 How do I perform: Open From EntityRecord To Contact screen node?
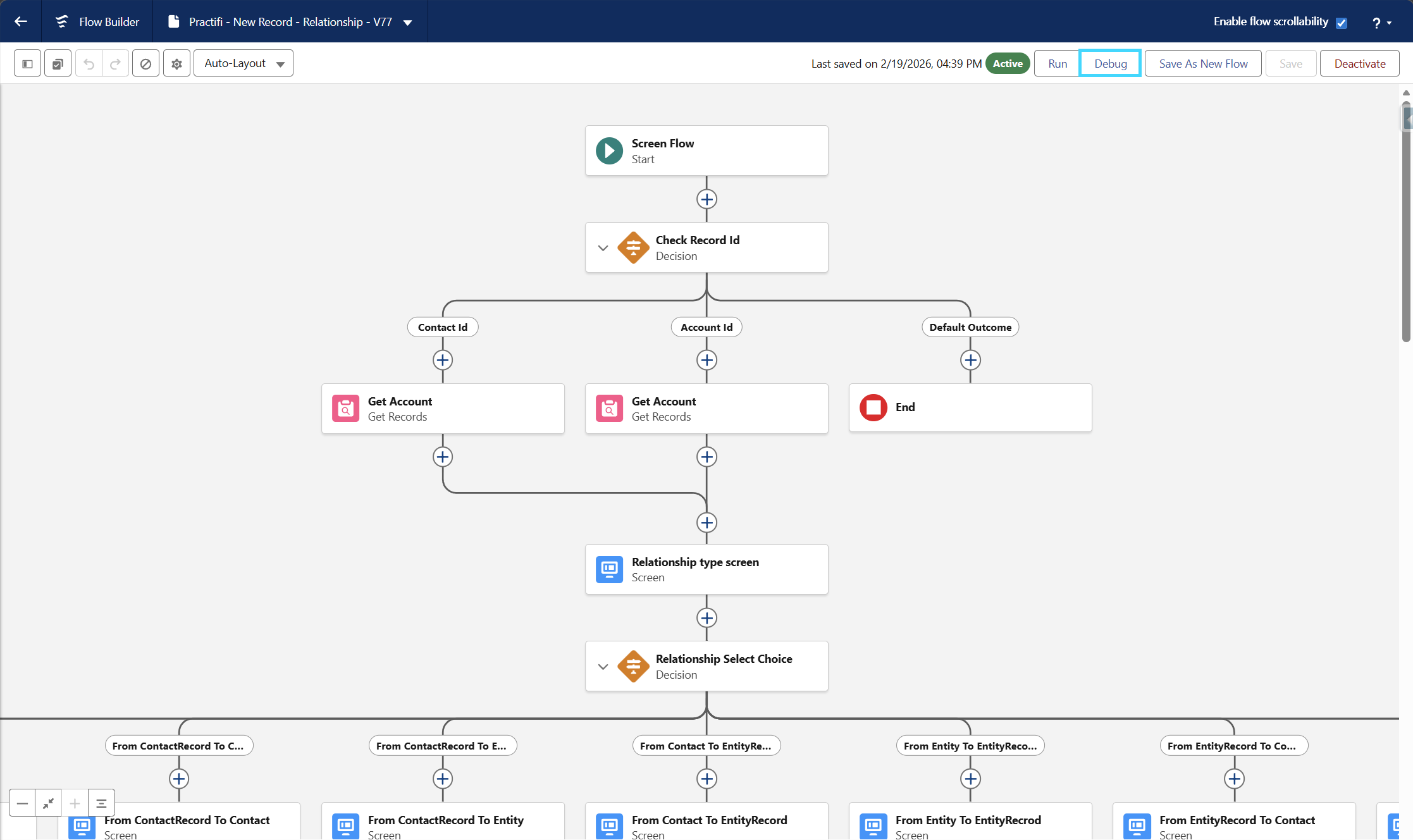tap(1234, 821)
